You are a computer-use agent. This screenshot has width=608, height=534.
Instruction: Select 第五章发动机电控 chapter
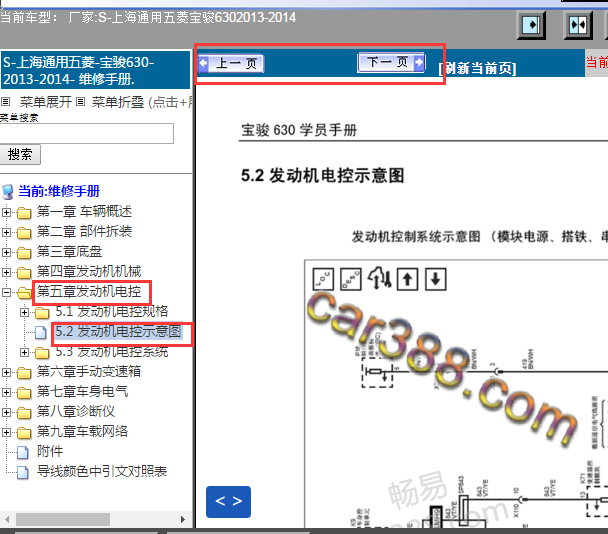tap(89, 292)
